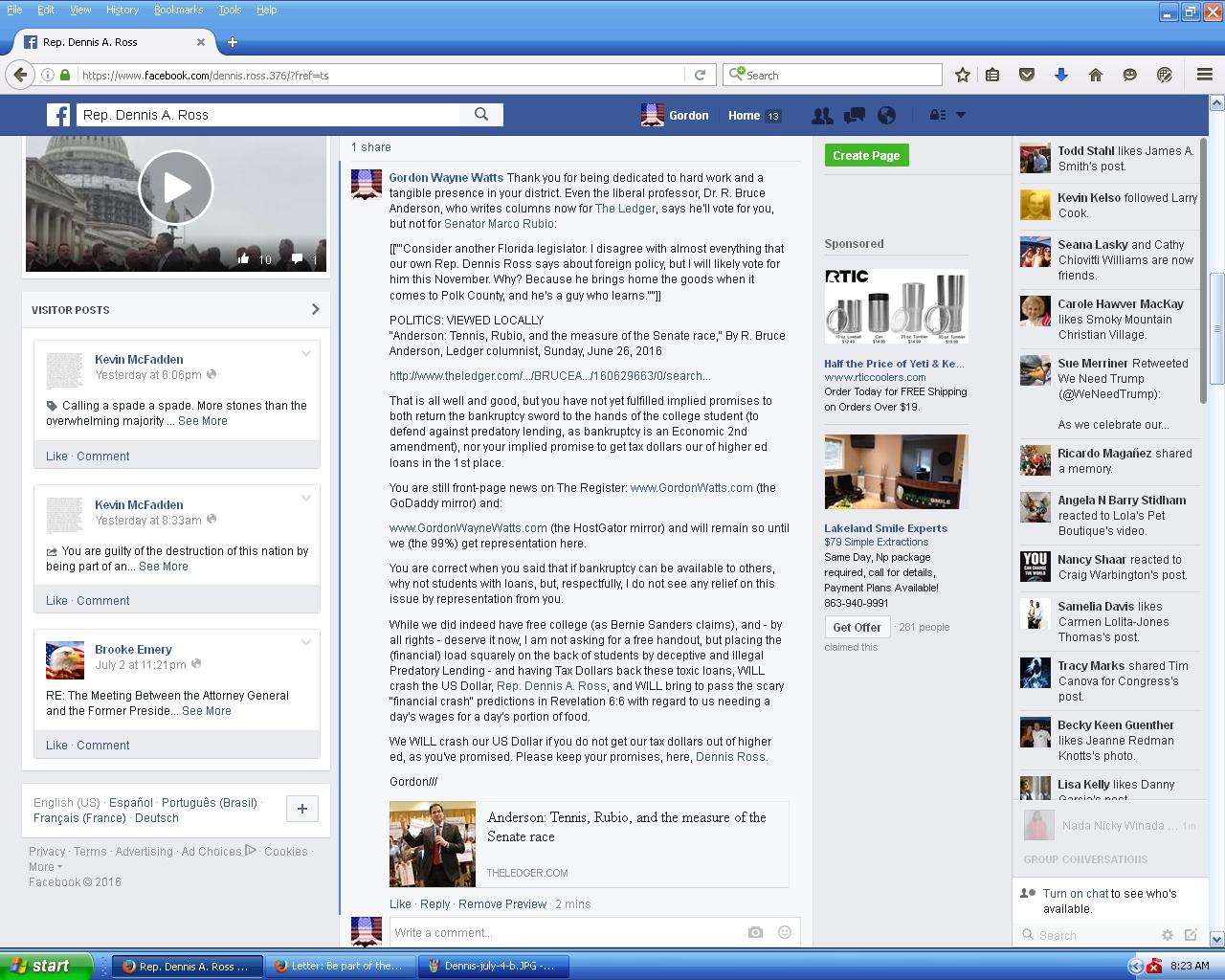The width and height of the screenshot is (1225, 980).
Task: Open the bookmarks list icon
Action: [x=992, y=75]
